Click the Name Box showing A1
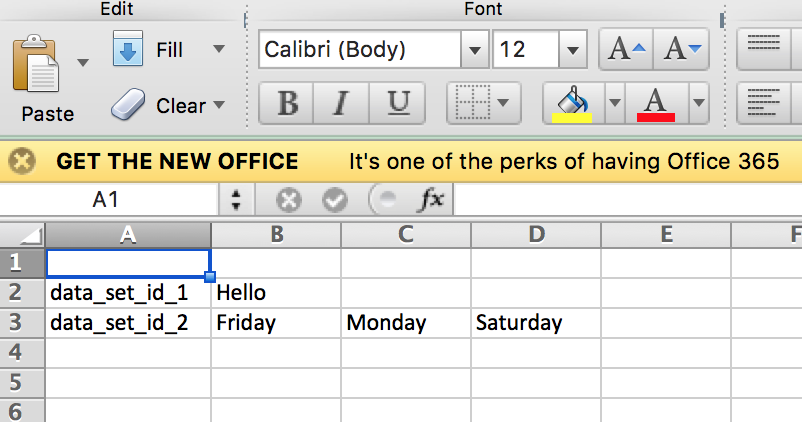 106,200
